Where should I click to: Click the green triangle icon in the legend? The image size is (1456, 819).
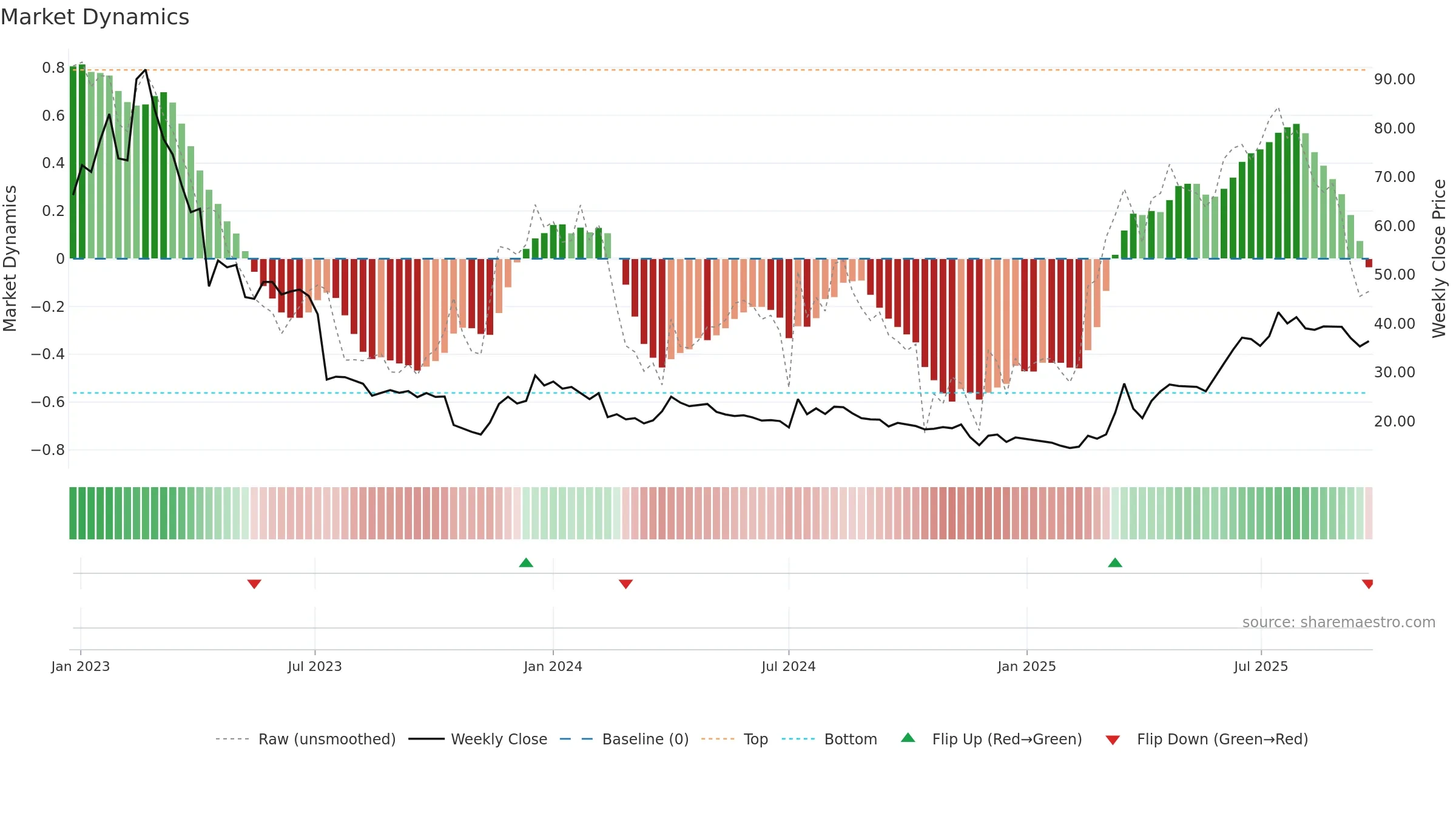(x=908, y=738)
